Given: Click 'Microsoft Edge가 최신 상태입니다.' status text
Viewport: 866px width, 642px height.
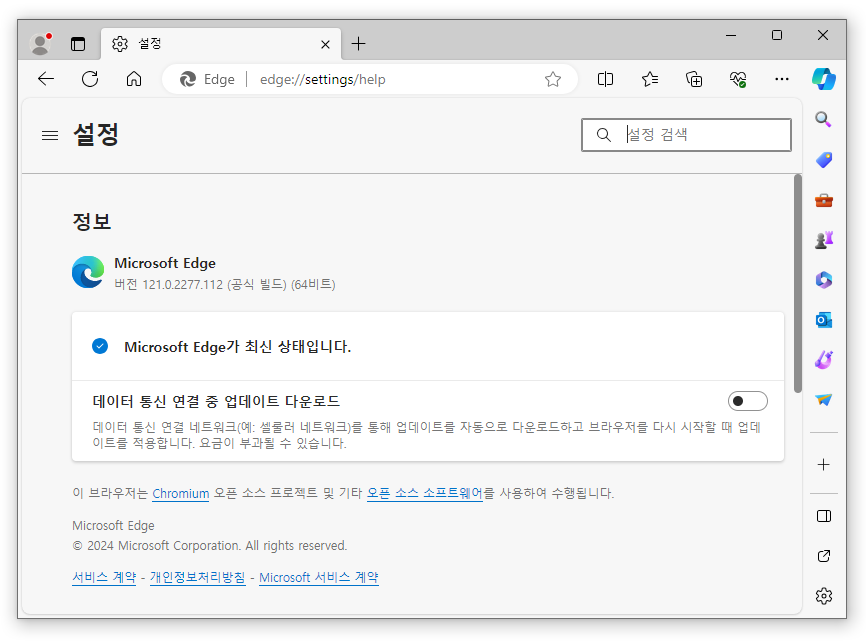Looking at the screenshot, I should 237,347.
